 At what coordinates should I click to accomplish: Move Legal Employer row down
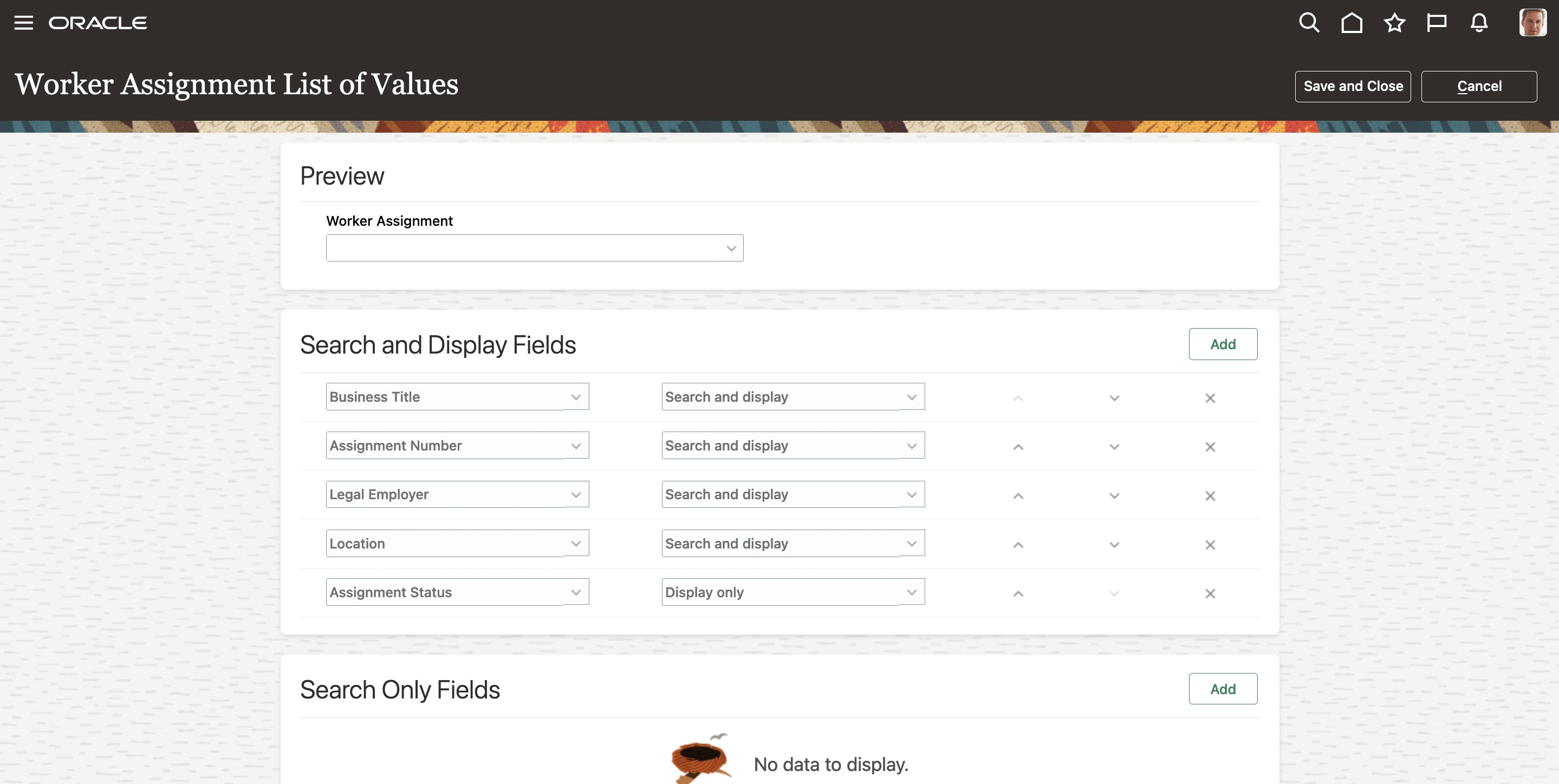tap(1114, 496)
